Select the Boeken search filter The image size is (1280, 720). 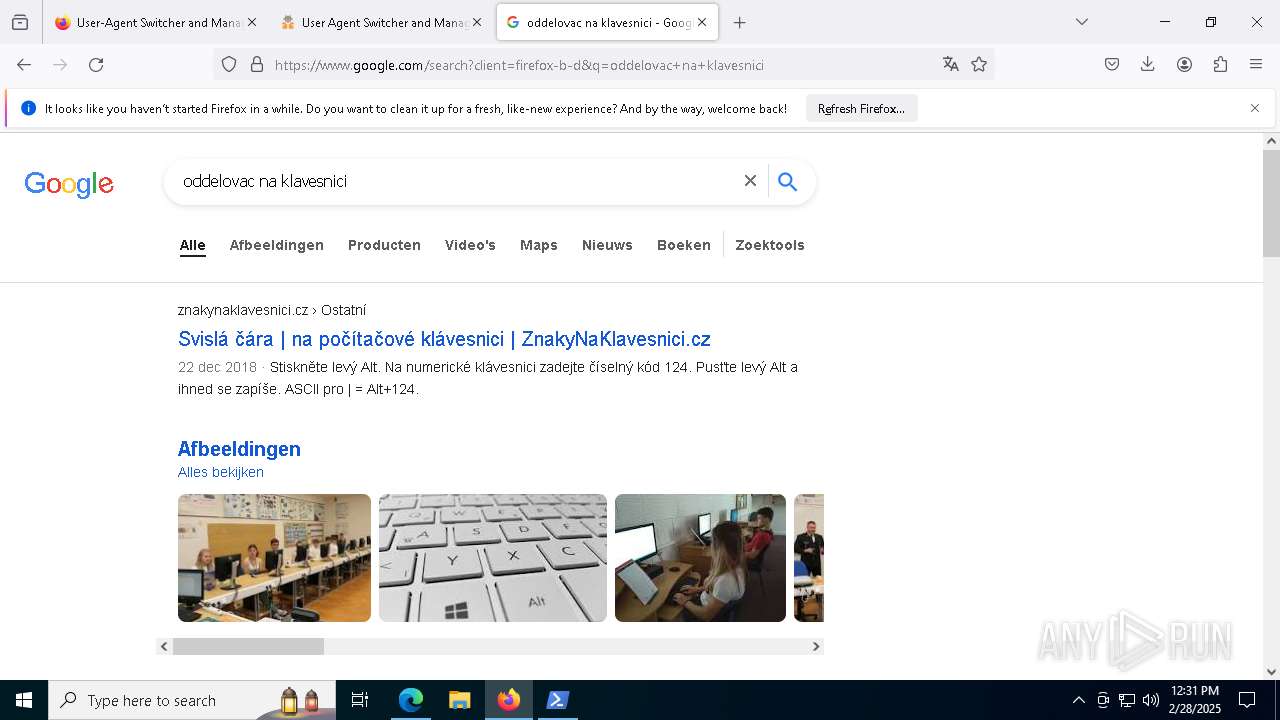click(684, 245)
